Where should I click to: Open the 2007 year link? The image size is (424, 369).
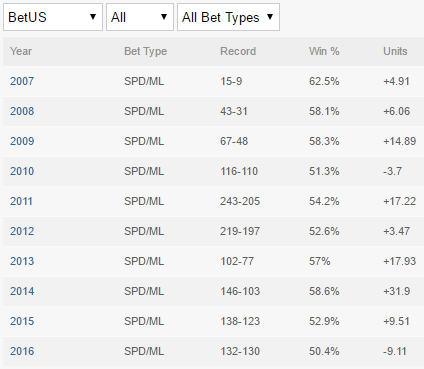[22, 81]
